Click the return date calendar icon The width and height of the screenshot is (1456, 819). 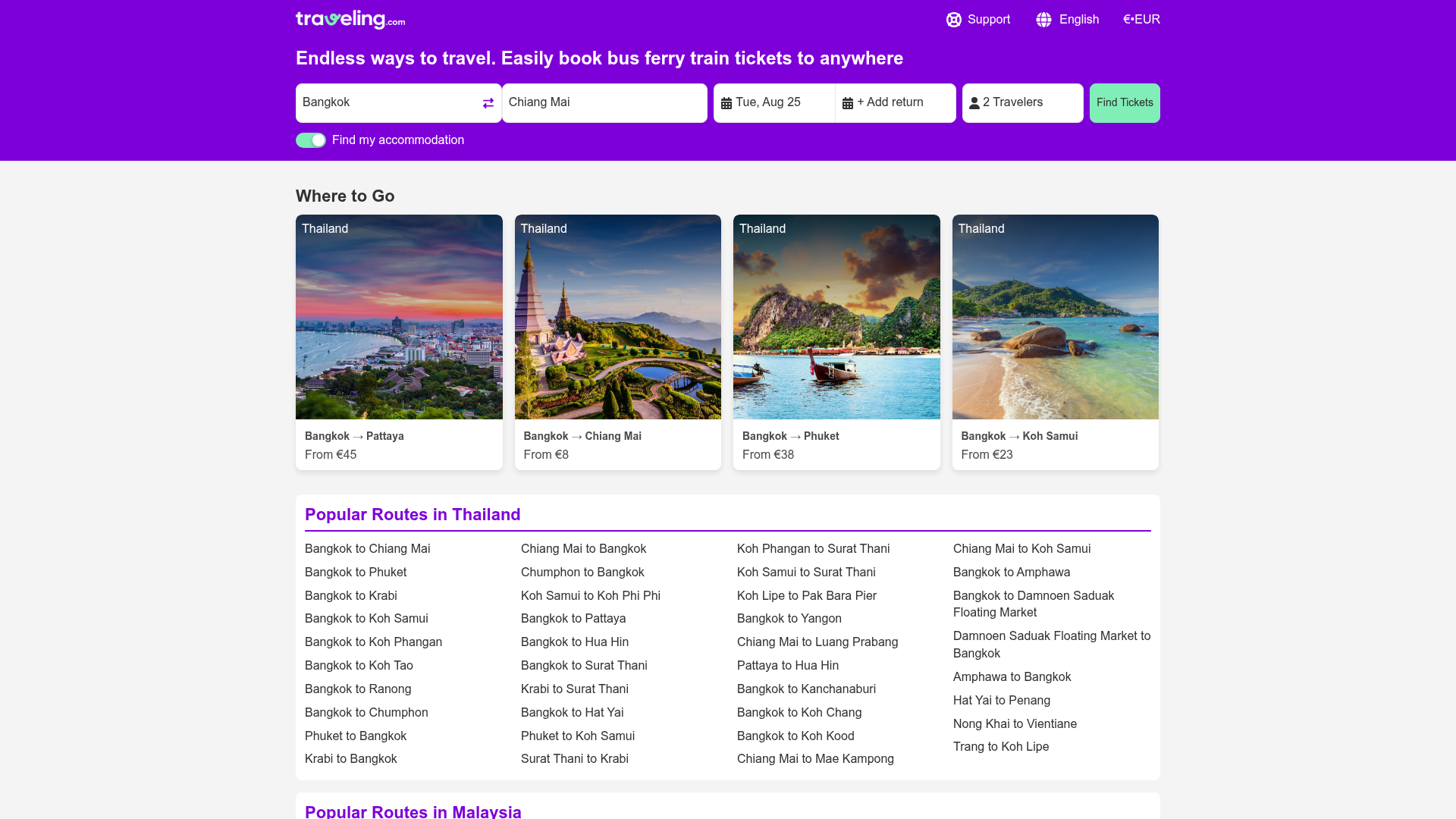pos(848,103)
